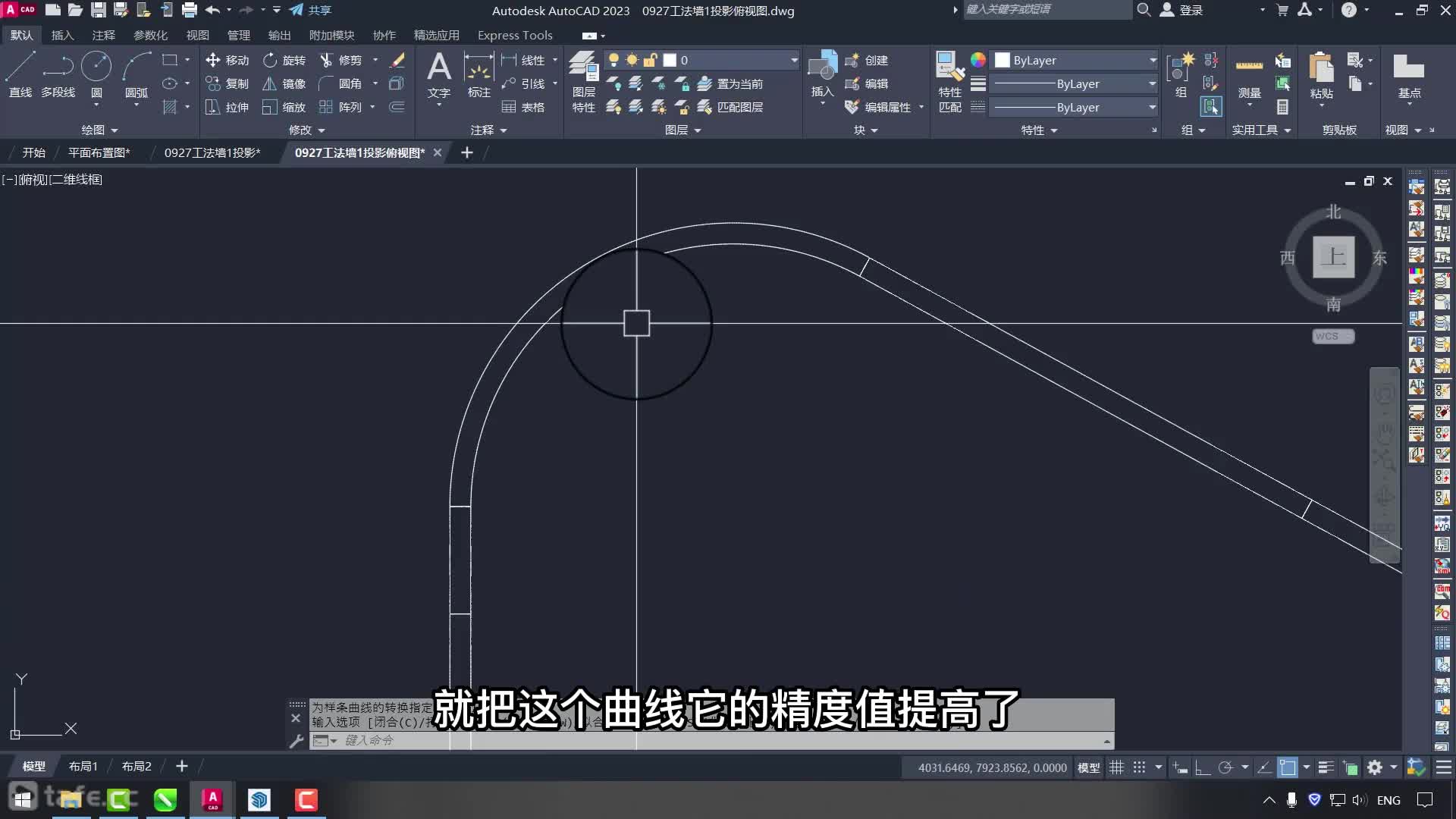This screenshot has width=1456, height=819.
Task: Click the 登录 sign in link
Action: pos(1191,10)
